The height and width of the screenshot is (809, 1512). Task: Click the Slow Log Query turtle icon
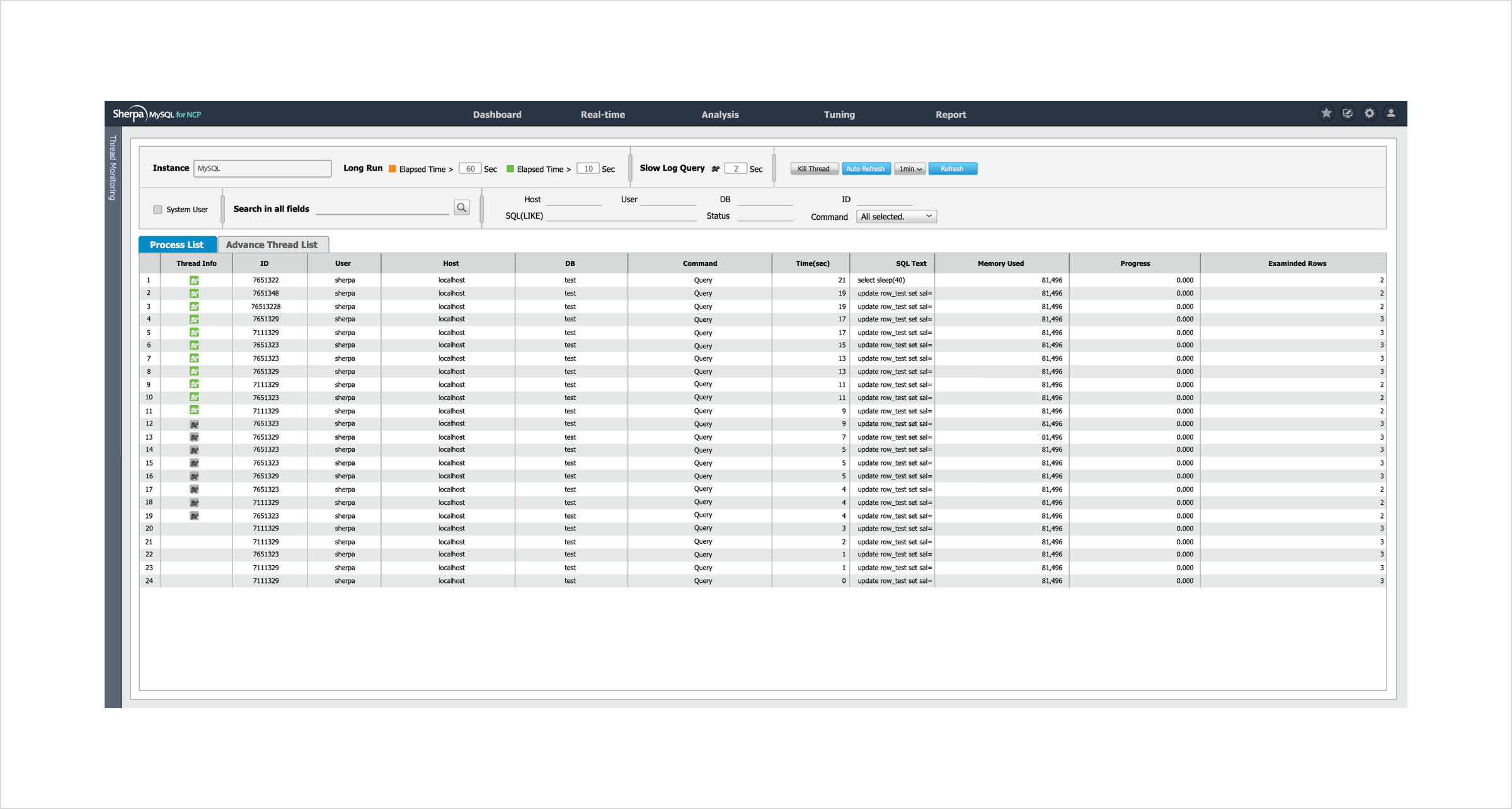[x=716, y=169]
